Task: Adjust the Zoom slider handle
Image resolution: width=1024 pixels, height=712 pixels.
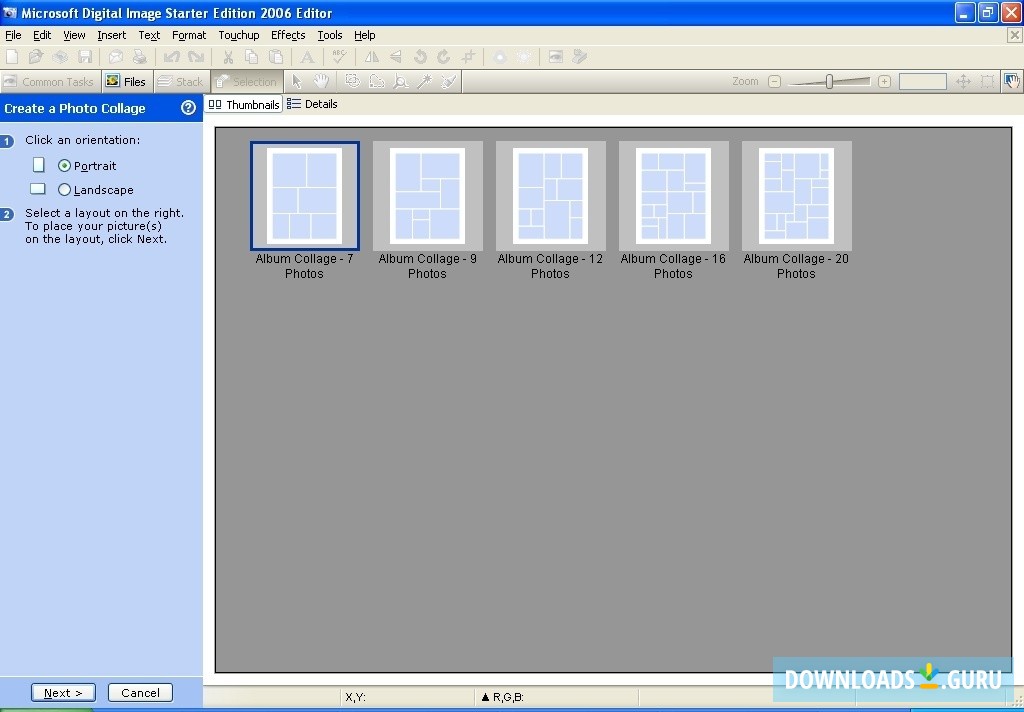Action: (x=829, y=82)
